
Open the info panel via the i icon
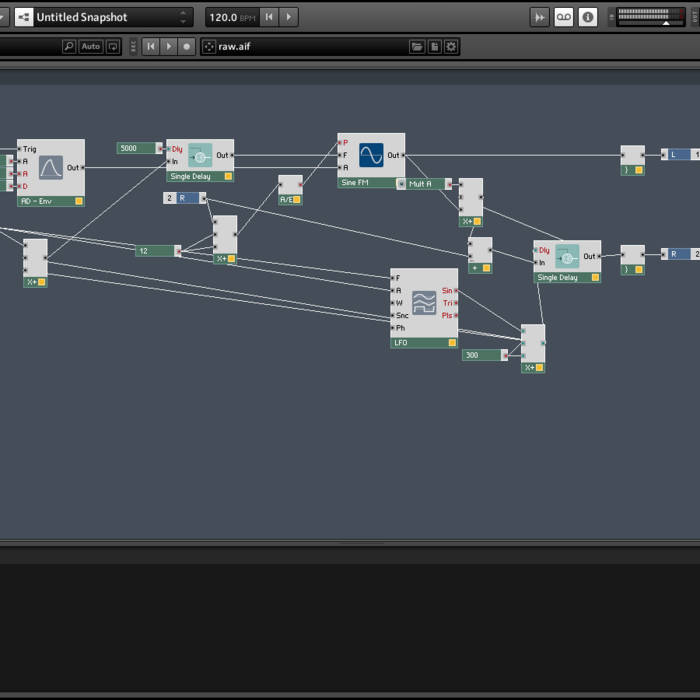588,17
